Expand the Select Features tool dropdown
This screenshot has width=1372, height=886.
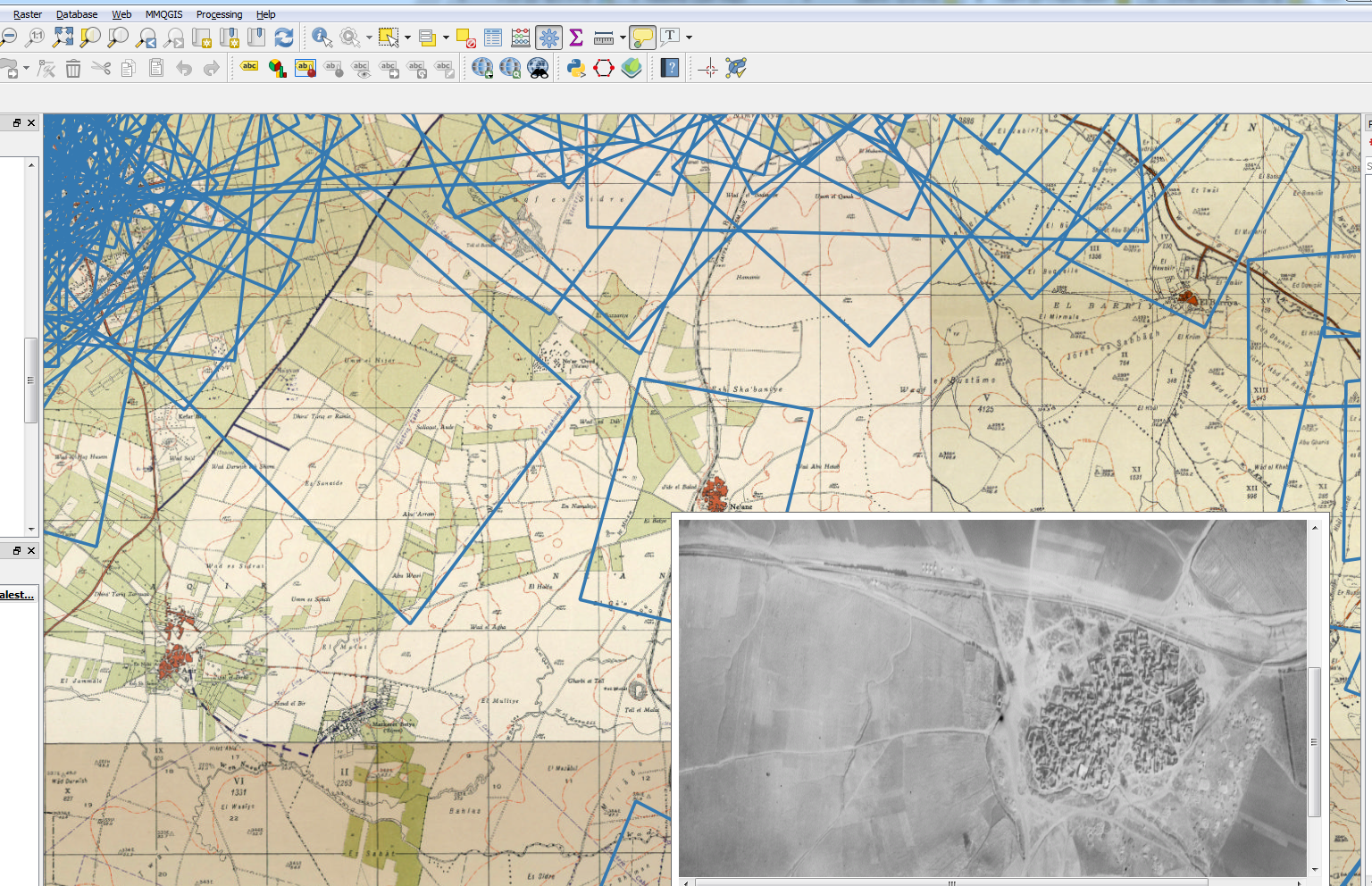click(x=407, y=38)
